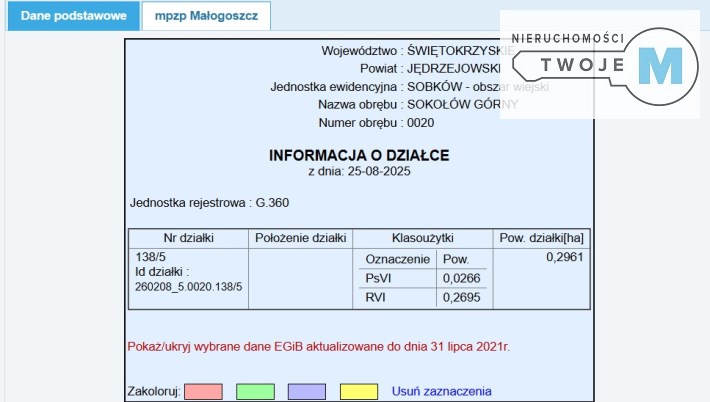
Task: Click the Położenie działki column header
Action: point(301,238)
